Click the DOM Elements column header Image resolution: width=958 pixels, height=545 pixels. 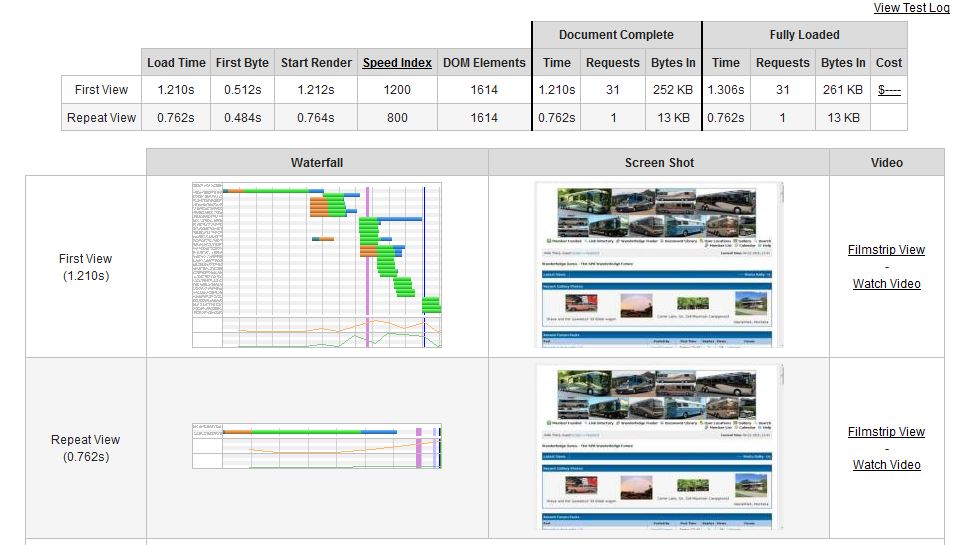[x=484, y=62]
